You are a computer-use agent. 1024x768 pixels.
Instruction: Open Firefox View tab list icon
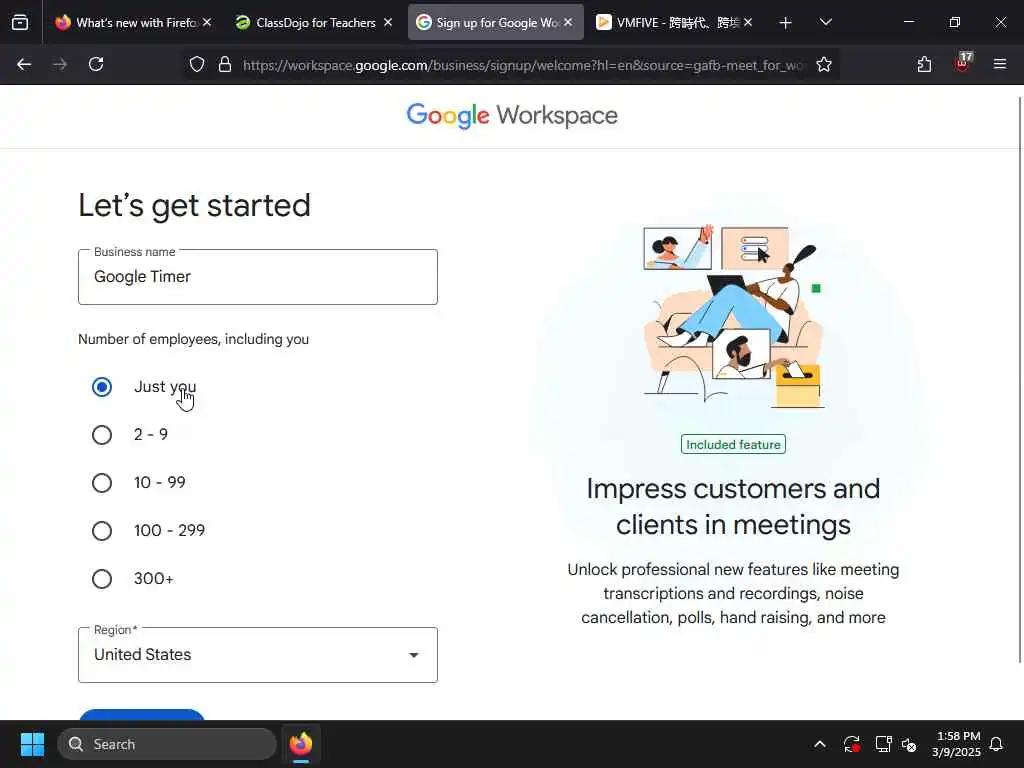[20, 22]
